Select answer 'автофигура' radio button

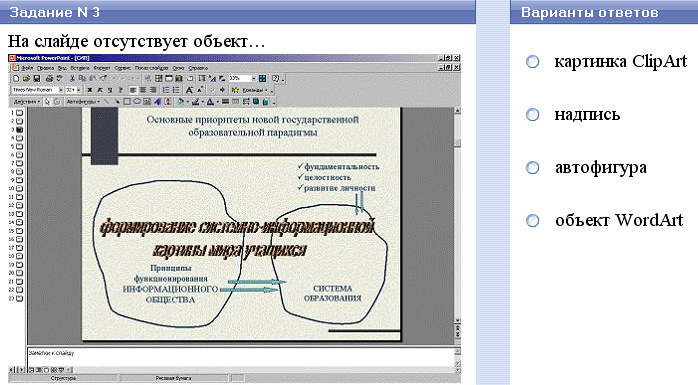(532, 168)
